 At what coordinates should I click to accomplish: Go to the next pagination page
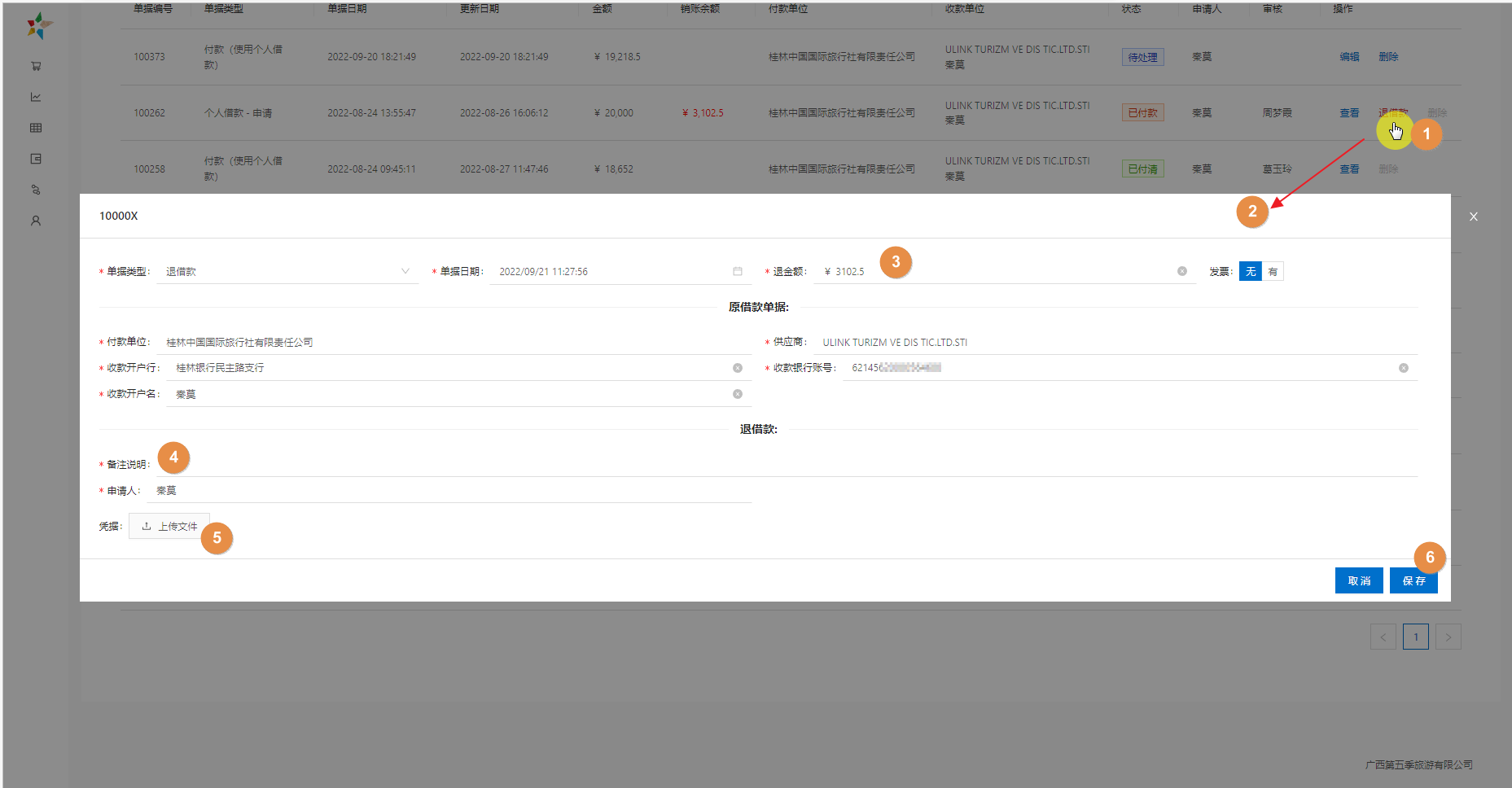pos(1448,637)
